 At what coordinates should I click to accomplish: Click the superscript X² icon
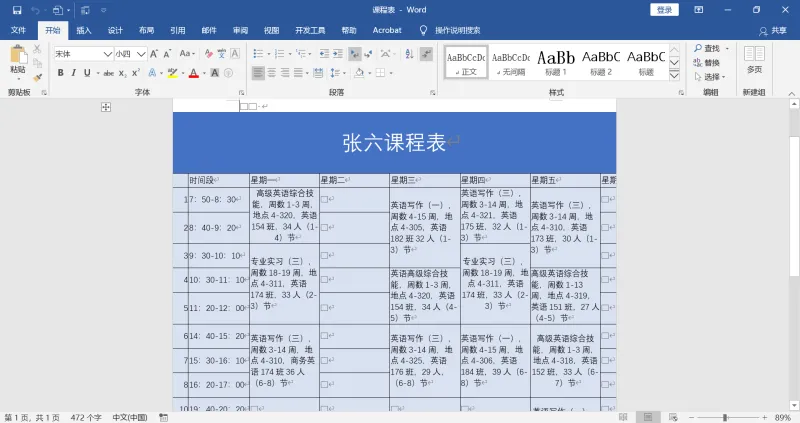(136, 73)
